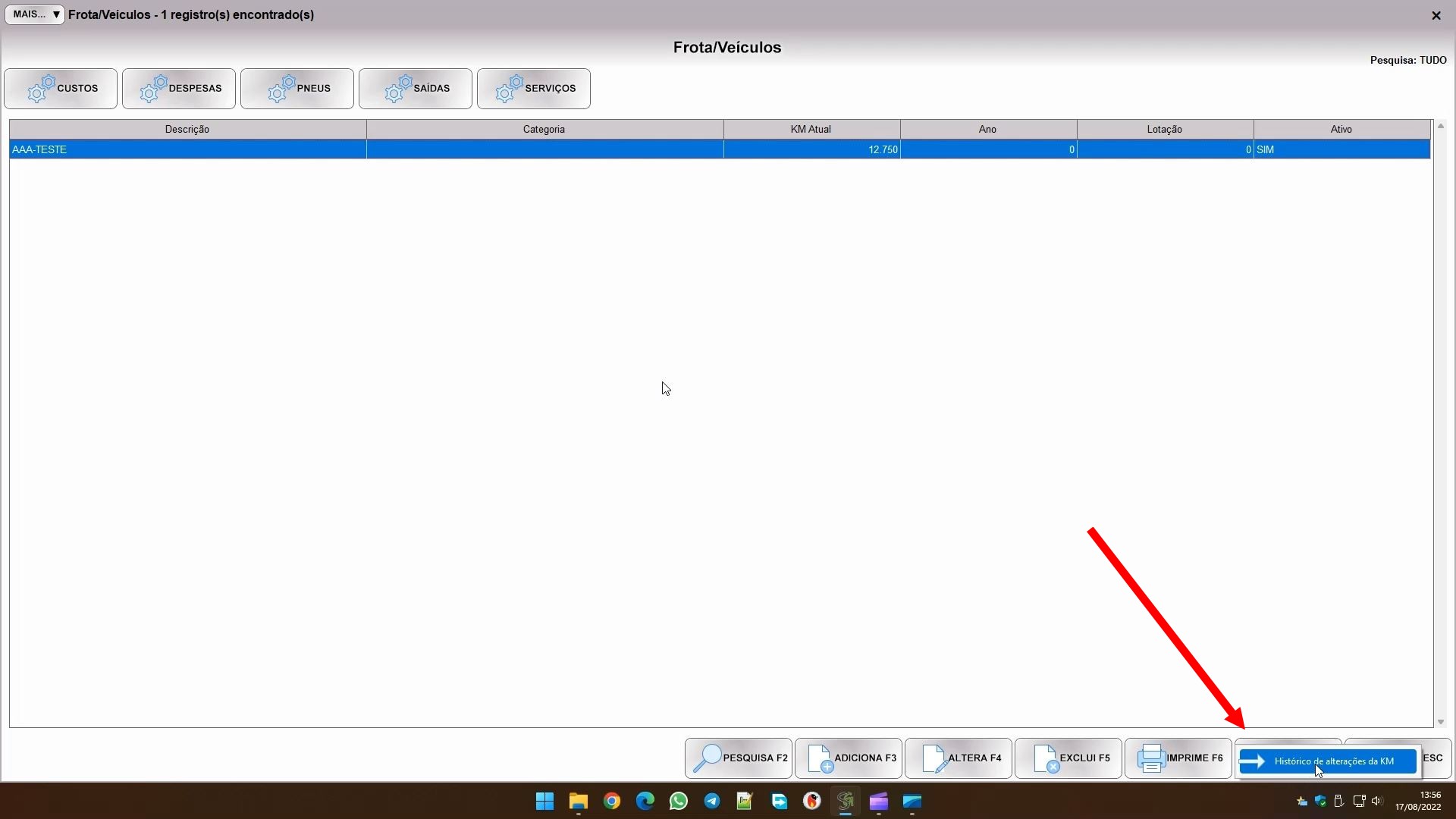This screenshot has width=1456, height=819.
Task: Click the scrollbar up arrow
Action: coord(1441,126)
